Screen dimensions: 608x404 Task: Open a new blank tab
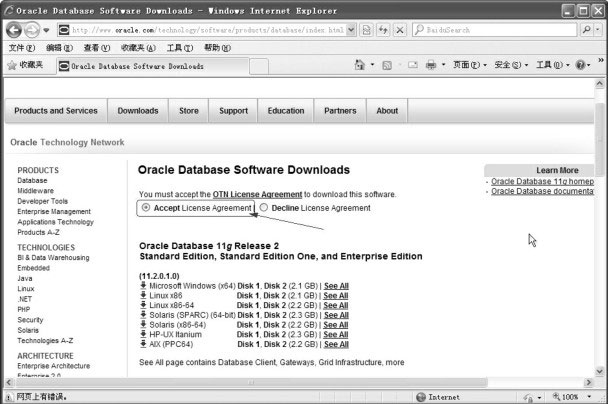(x=259, y=66)
